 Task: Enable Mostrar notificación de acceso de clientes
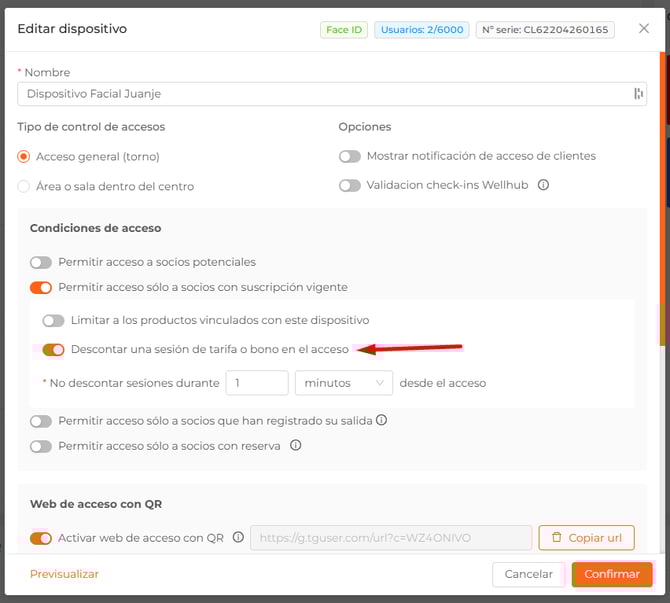coord(349,156)
